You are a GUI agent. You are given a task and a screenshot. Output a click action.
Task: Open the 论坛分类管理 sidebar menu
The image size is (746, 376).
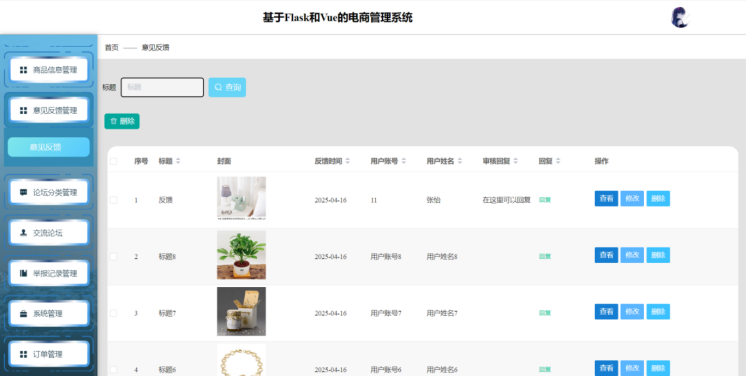(x=49, y=192)
